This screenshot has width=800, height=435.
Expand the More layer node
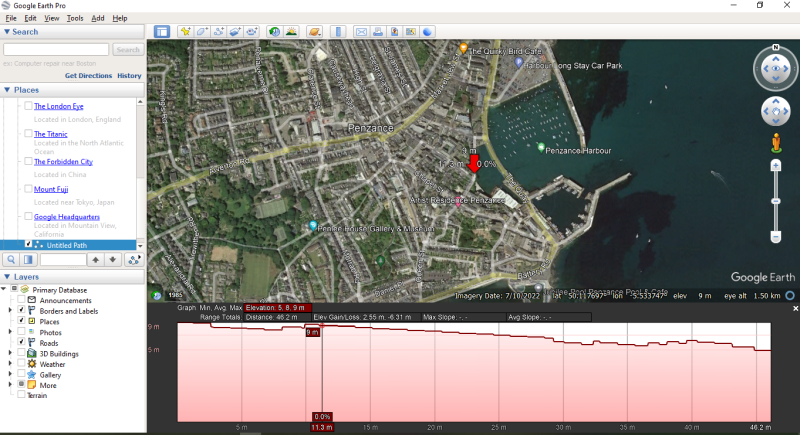click(10, 385)
